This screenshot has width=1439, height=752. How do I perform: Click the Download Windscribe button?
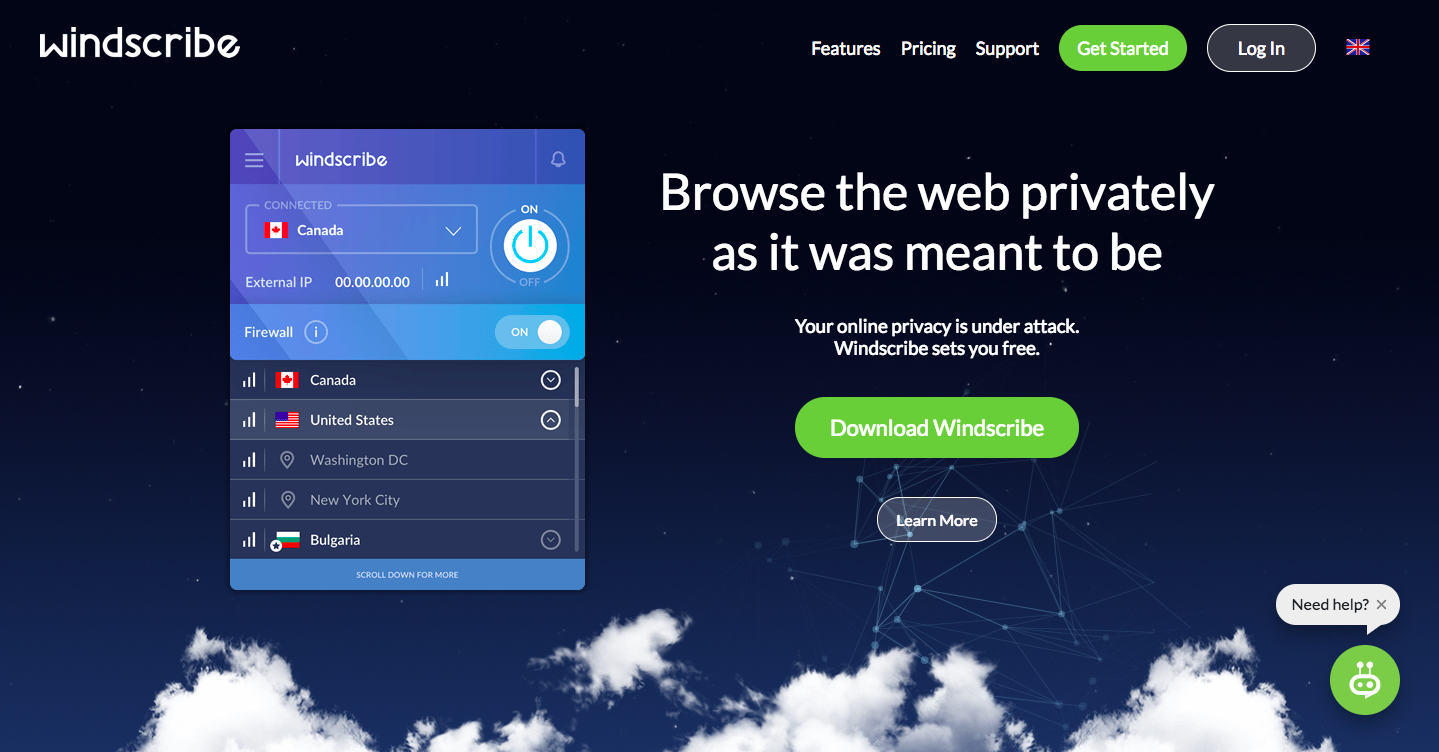(937, 428)
